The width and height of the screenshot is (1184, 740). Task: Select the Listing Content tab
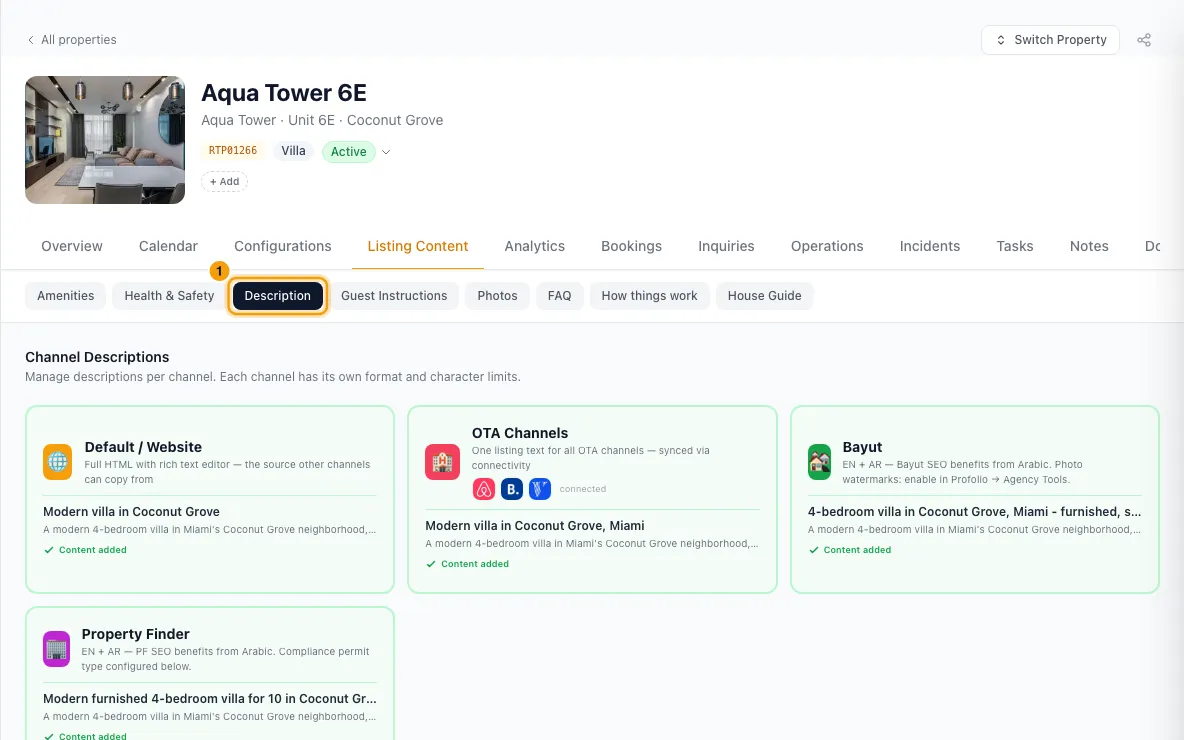[418, 246]
